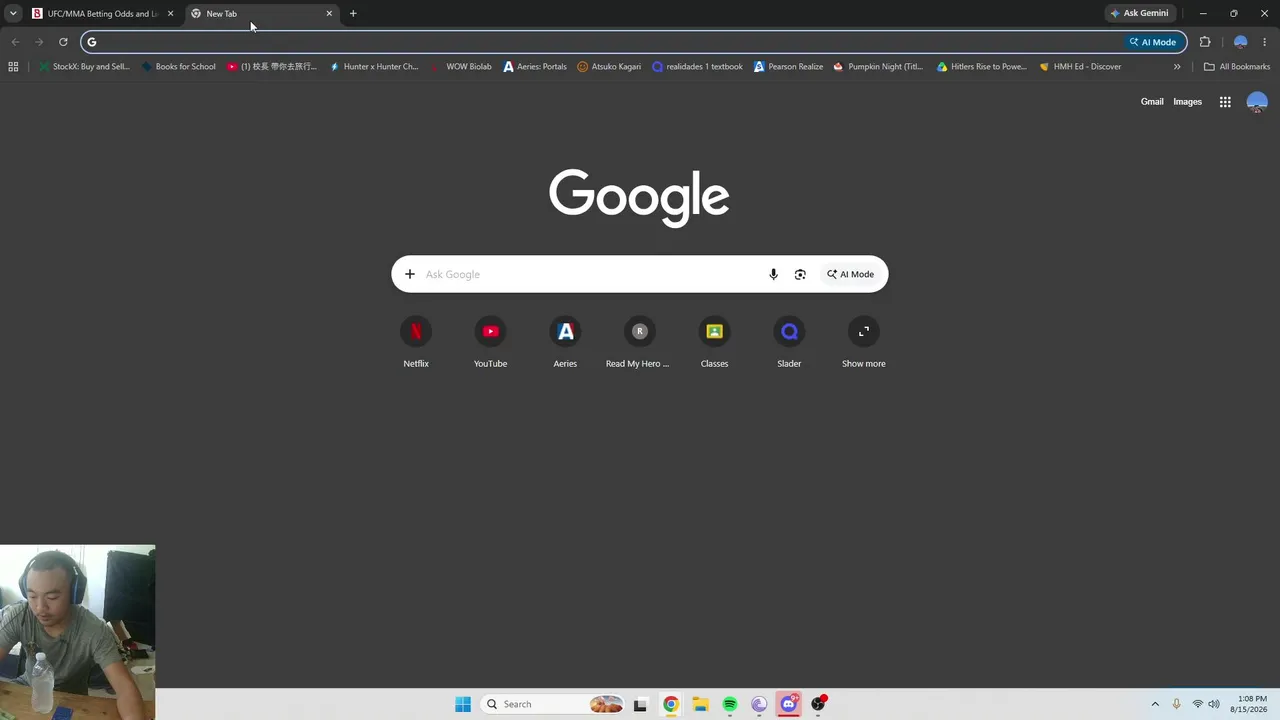This screenshot has height=720, width=1280.
Task: Open the Aeries: Portals bookmark
Action: pos(535,67)
